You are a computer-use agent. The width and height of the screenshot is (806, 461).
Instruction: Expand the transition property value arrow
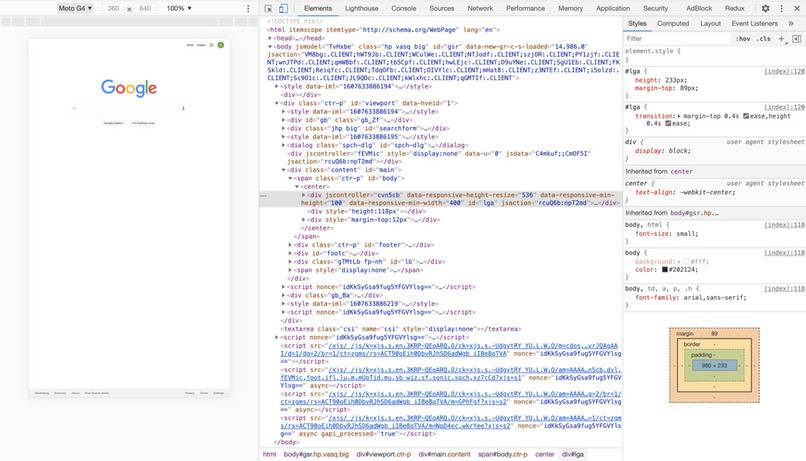679,116
